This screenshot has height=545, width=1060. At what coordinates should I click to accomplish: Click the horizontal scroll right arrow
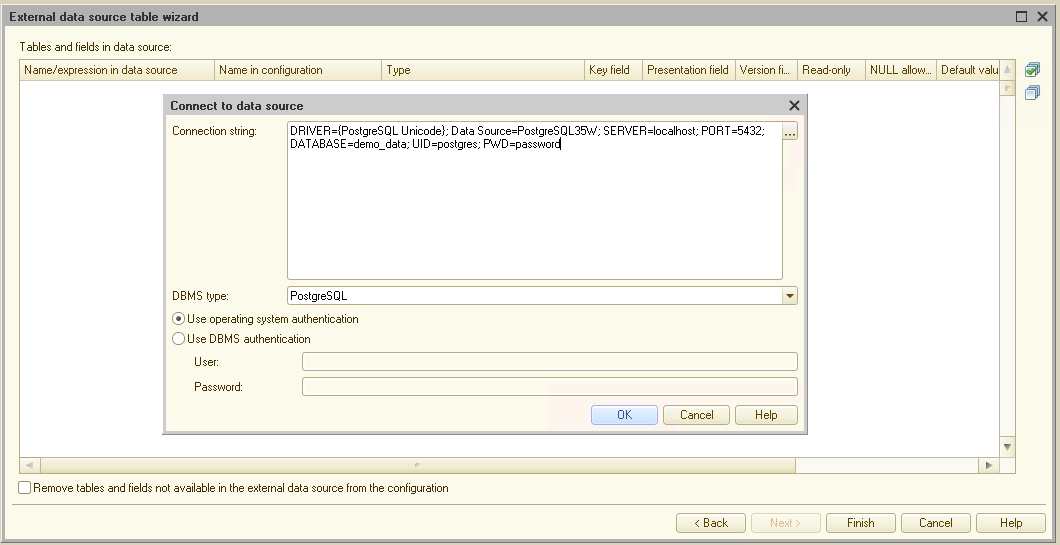(989, 466)
